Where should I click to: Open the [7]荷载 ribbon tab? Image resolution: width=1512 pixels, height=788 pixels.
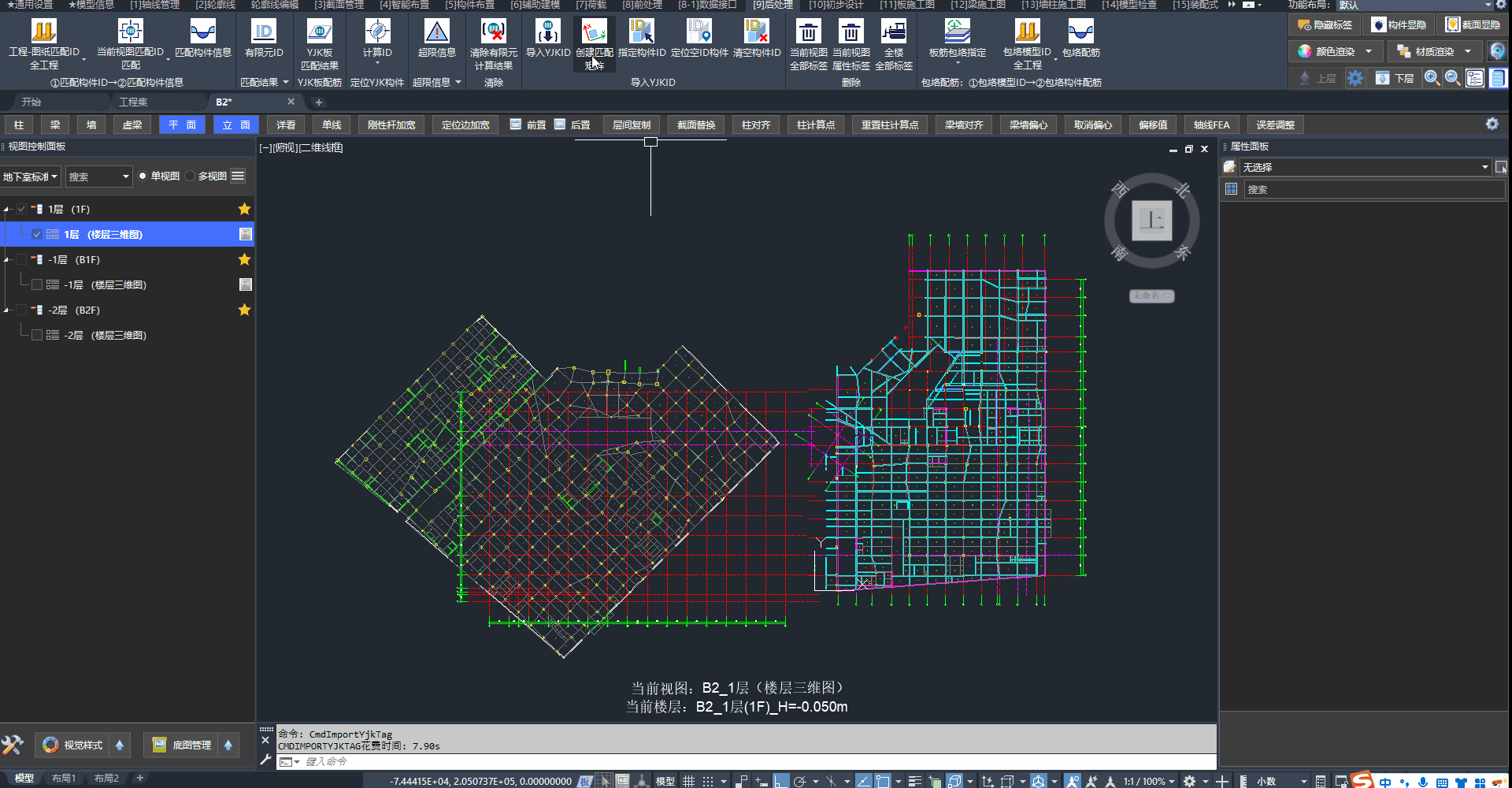[591, 5]
